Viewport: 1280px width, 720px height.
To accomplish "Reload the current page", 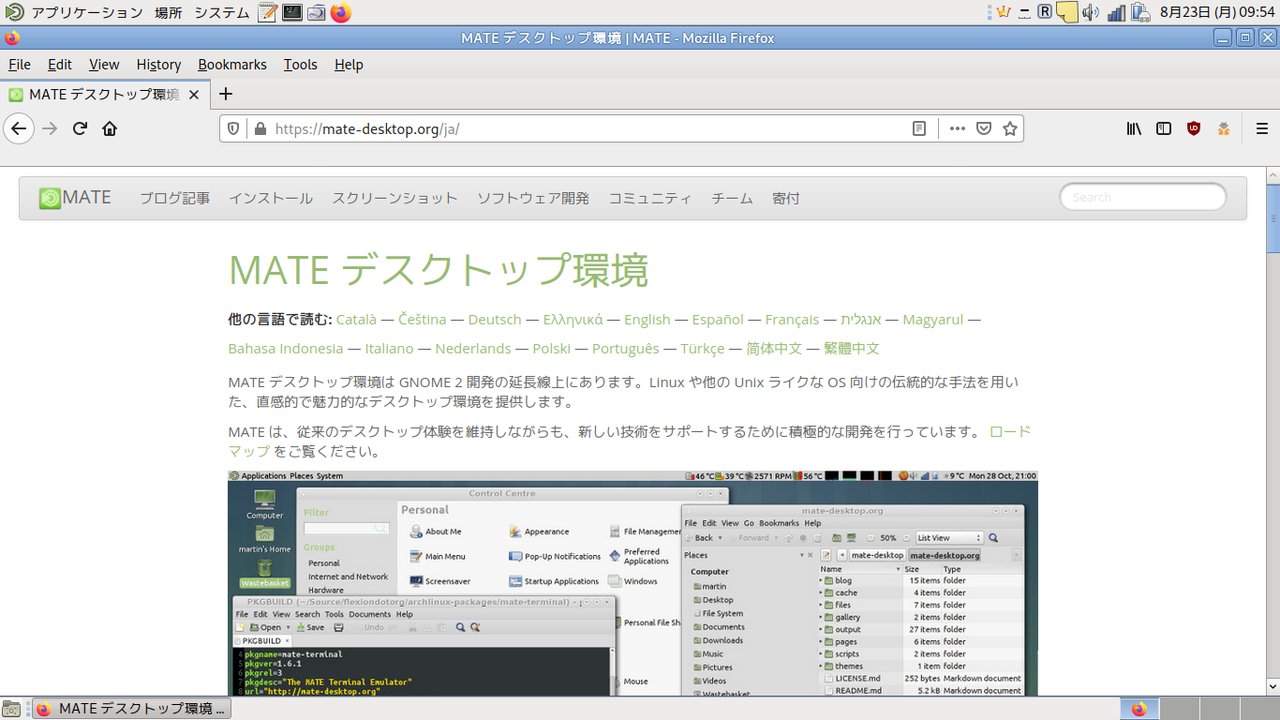I will click(80, 128).
